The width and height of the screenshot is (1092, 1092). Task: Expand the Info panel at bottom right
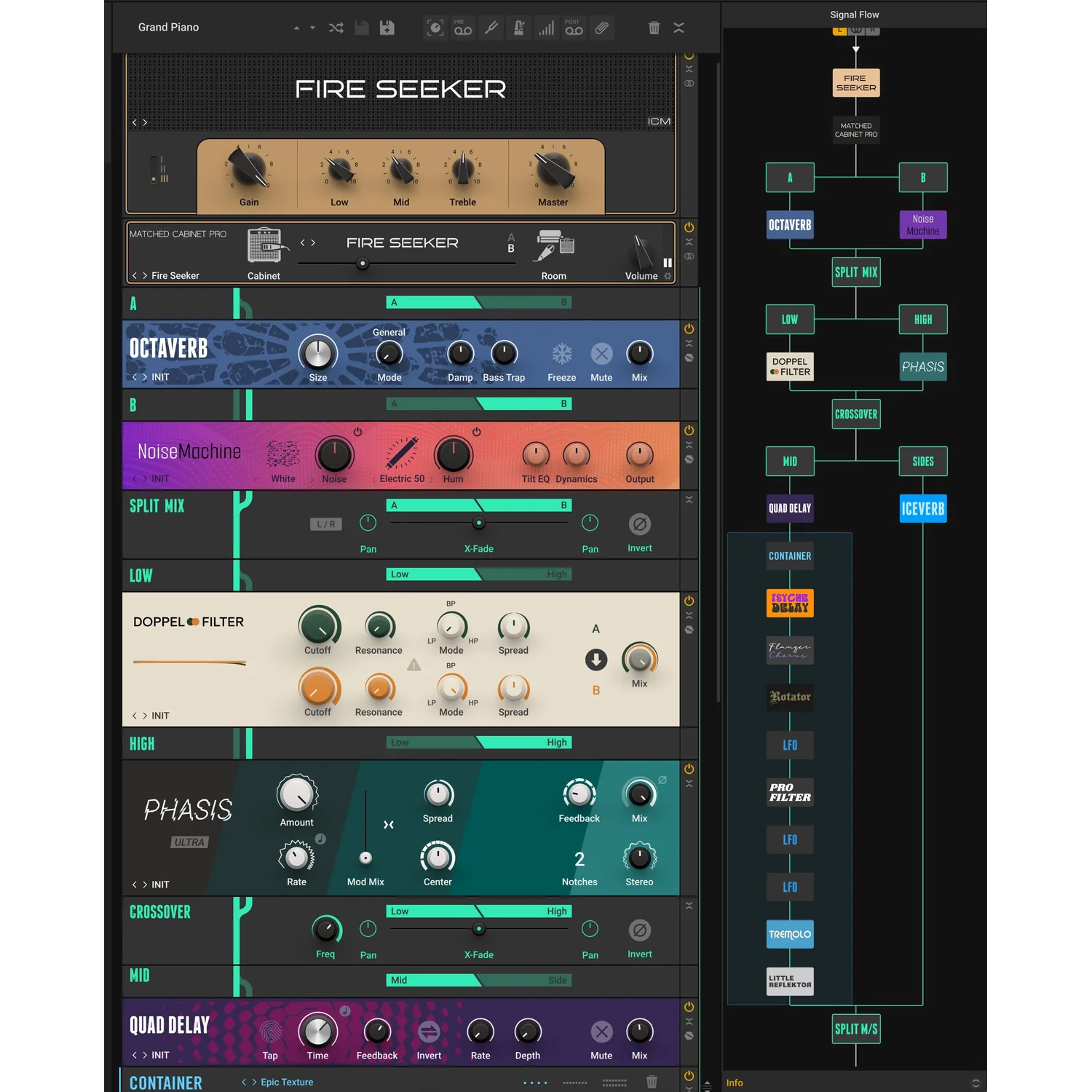click(976, 1083)
